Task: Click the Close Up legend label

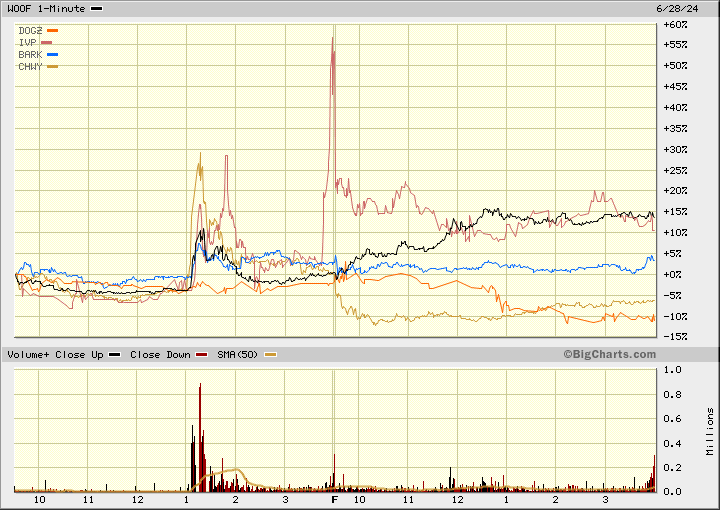Action: pyautogui.click(x=79, y=355)
